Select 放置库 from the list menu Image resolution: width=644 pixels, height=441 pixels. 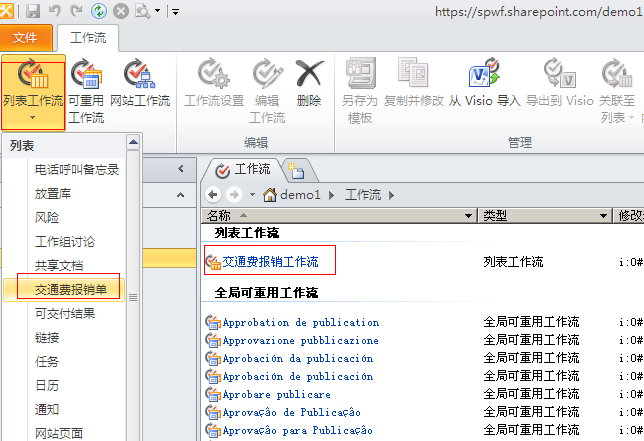pos(64,193)
